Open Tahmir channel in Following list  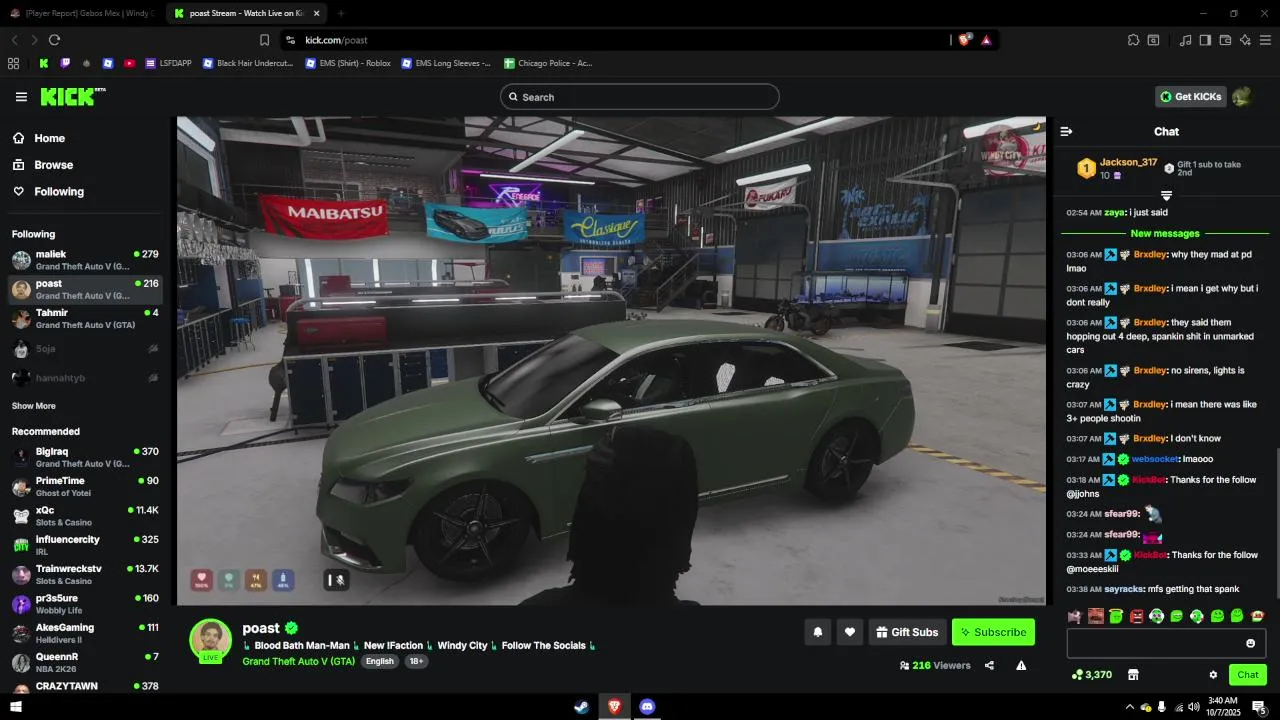pos(85,319)
